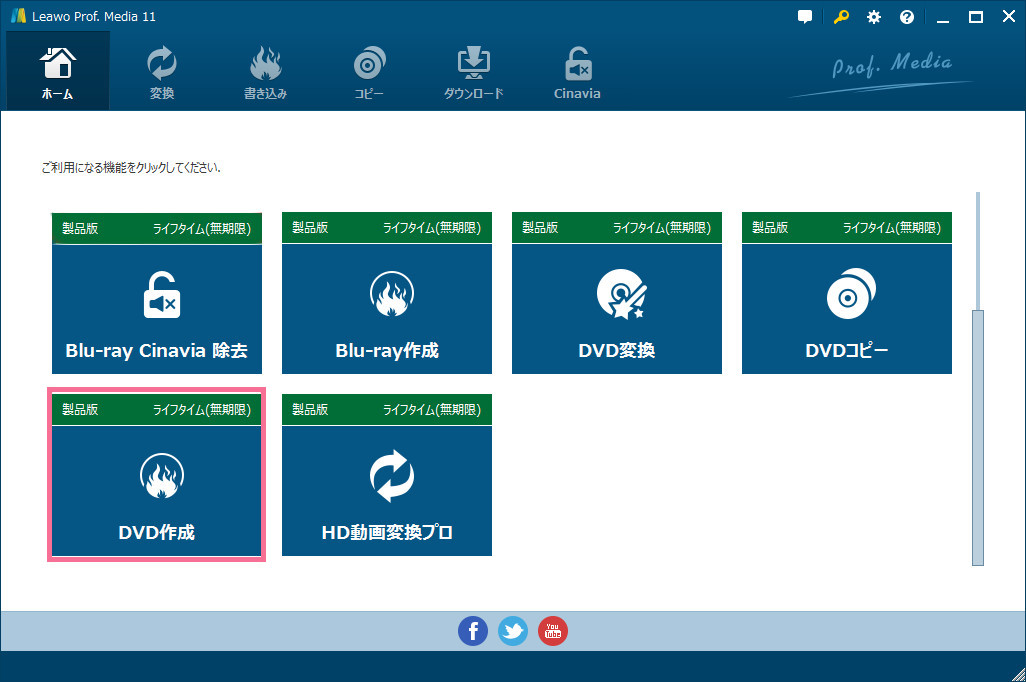The image size is (1026, 682).
Task: Open Leawo's YouTube channel icon
Action: click(x=553, y=631)
